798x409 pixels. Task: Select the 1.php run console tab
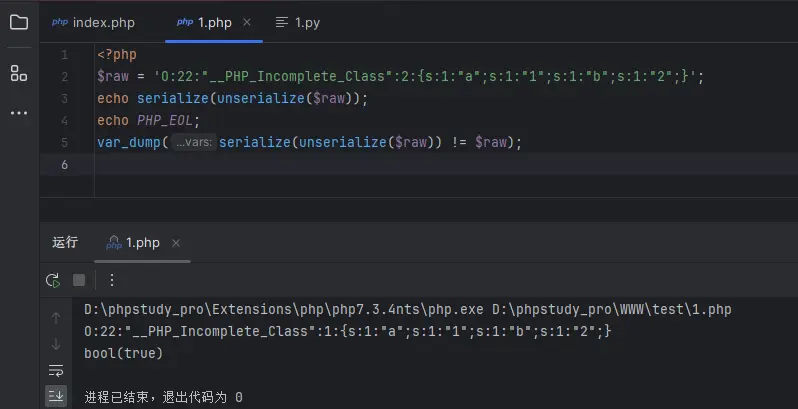(x=142, y=243)
